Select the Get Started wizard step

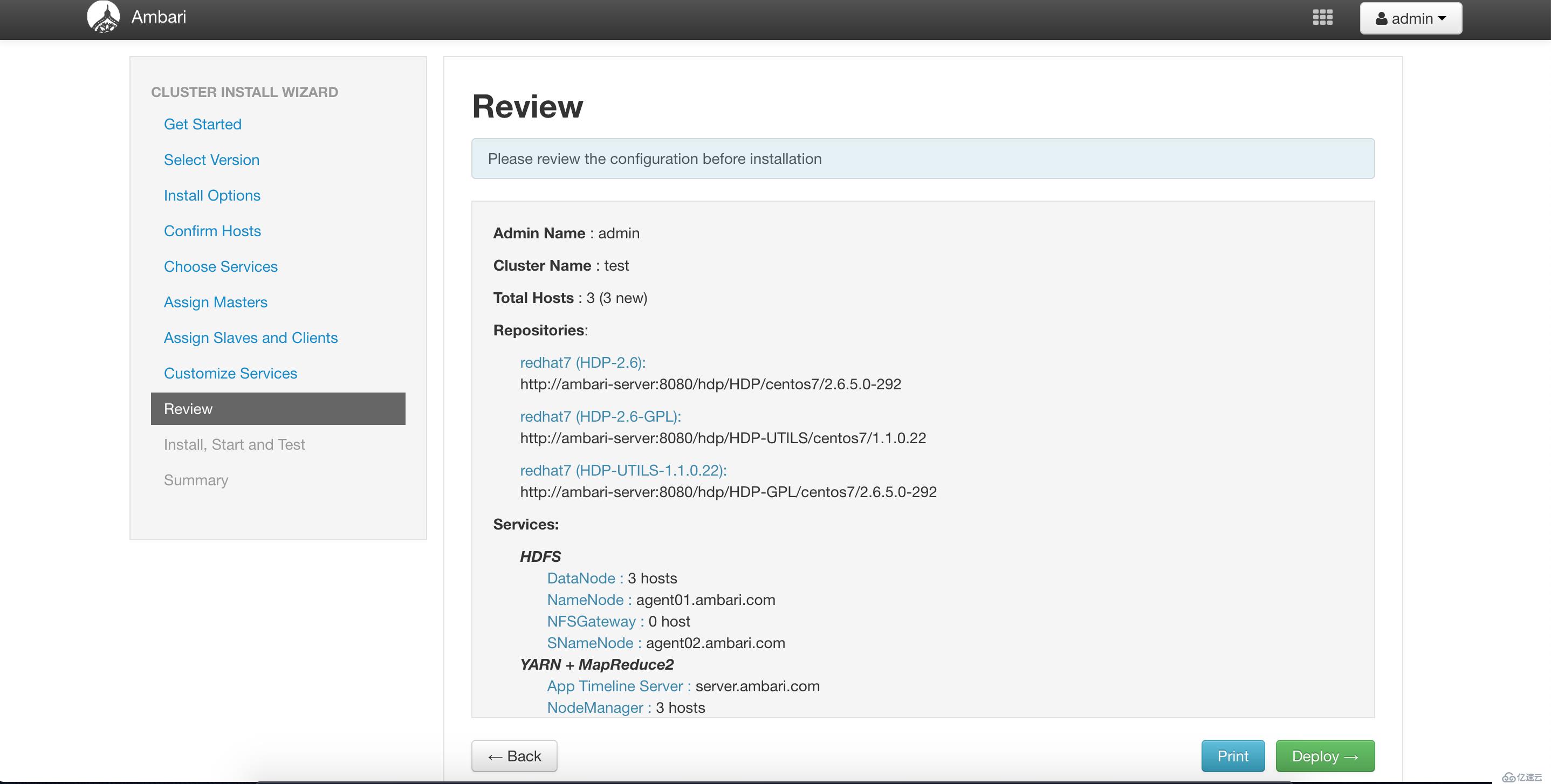[x=203, y=124]
